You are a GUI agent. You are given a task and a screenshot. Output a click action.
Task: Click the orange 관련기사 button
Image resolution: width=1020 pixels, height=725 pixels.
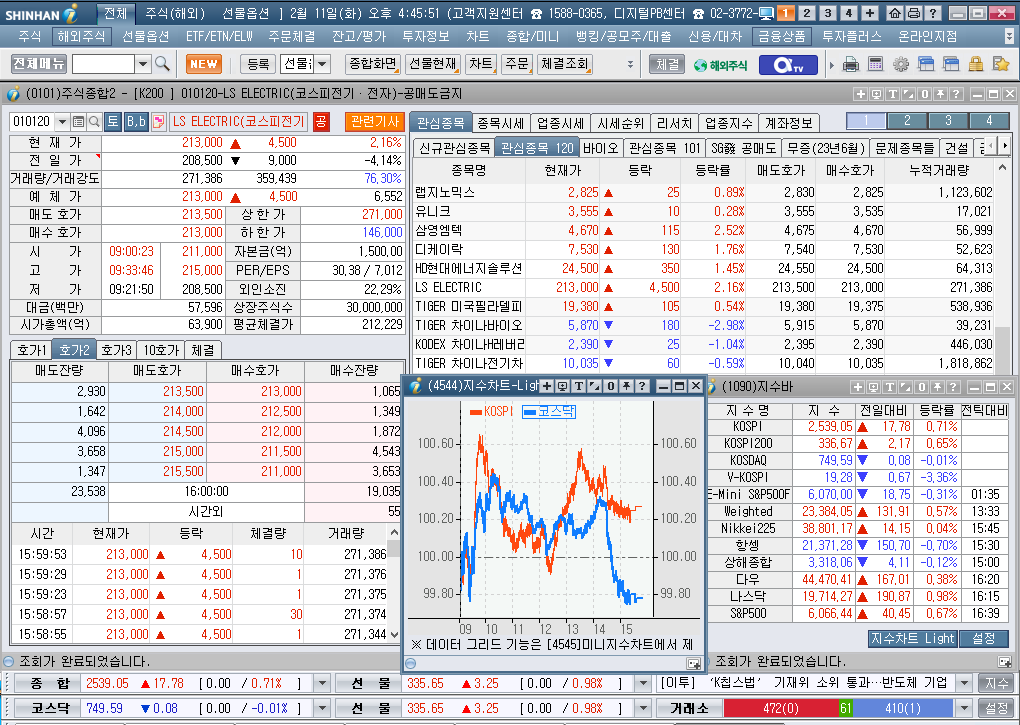click(x=375, y=122)
